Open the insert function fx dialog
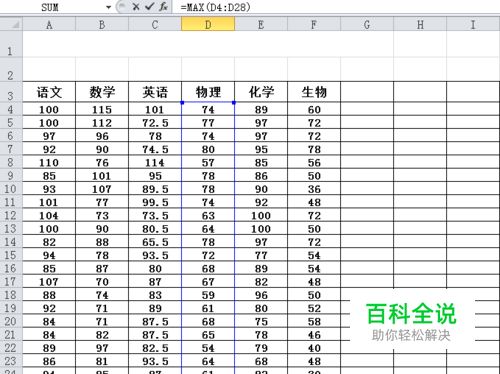 163,7
